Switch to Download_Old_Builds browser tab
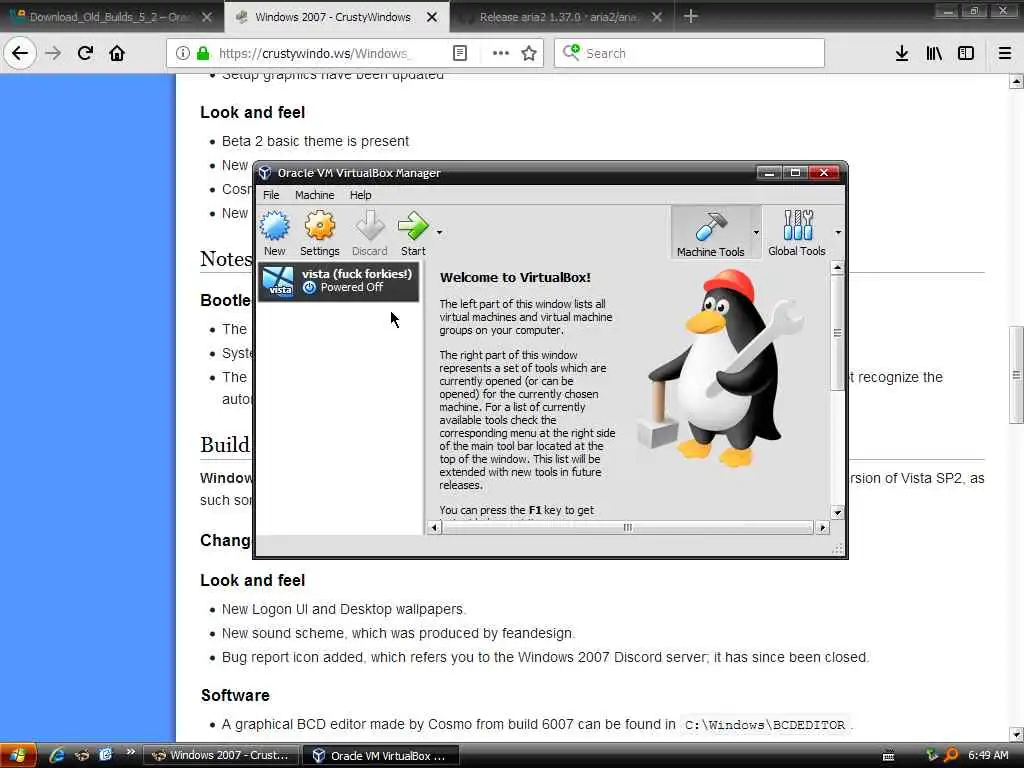Viewport: 1024px width, 768px height. coord(108,17)
